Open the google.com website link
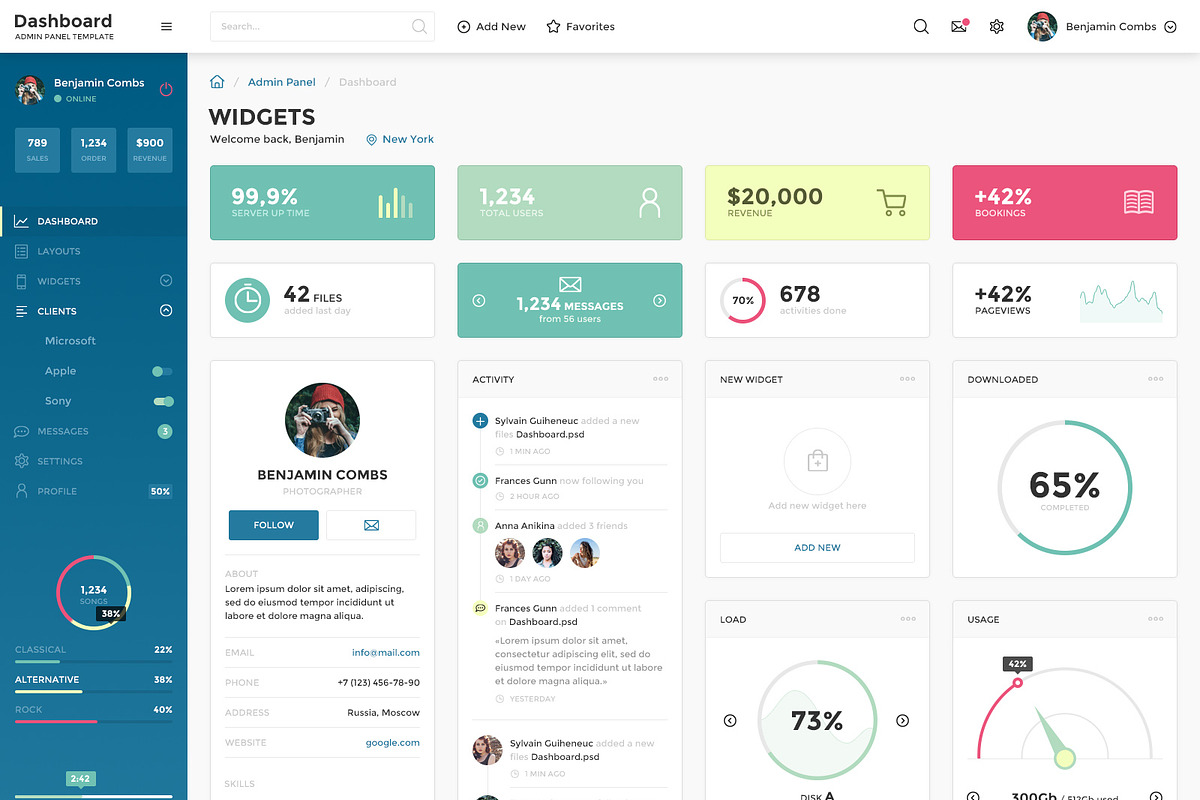 click(x=392, y=742)
